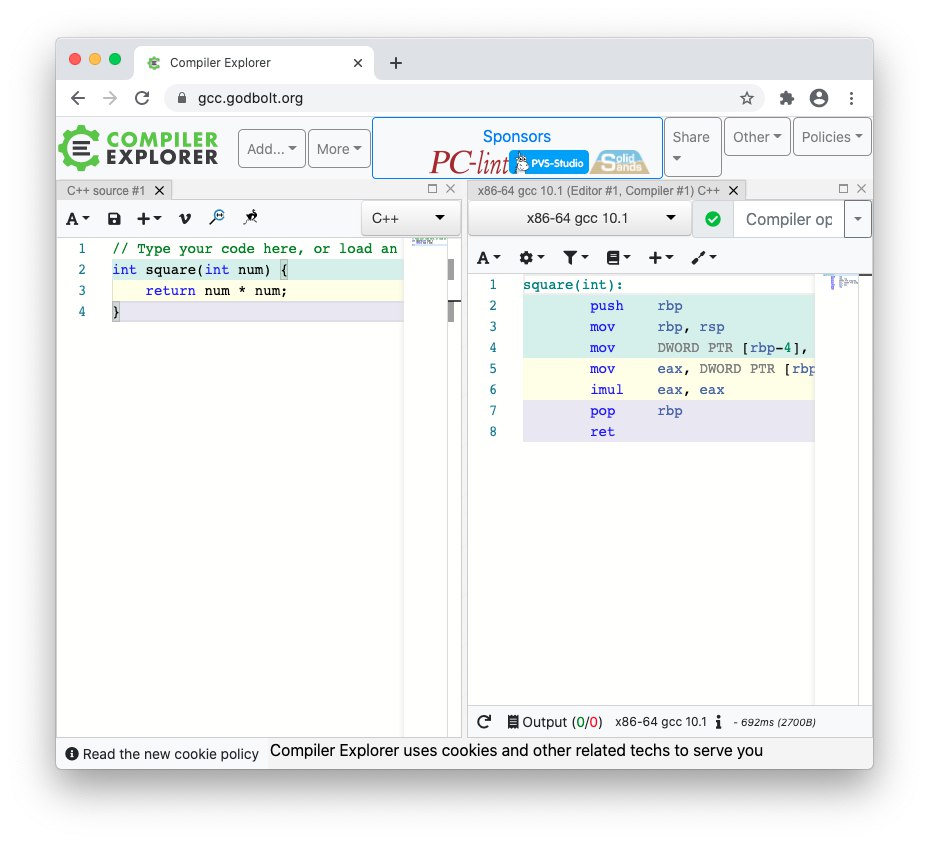The image size is (929, 843).
Task: Open the Other dropdown menu
Action: (757, 137)
